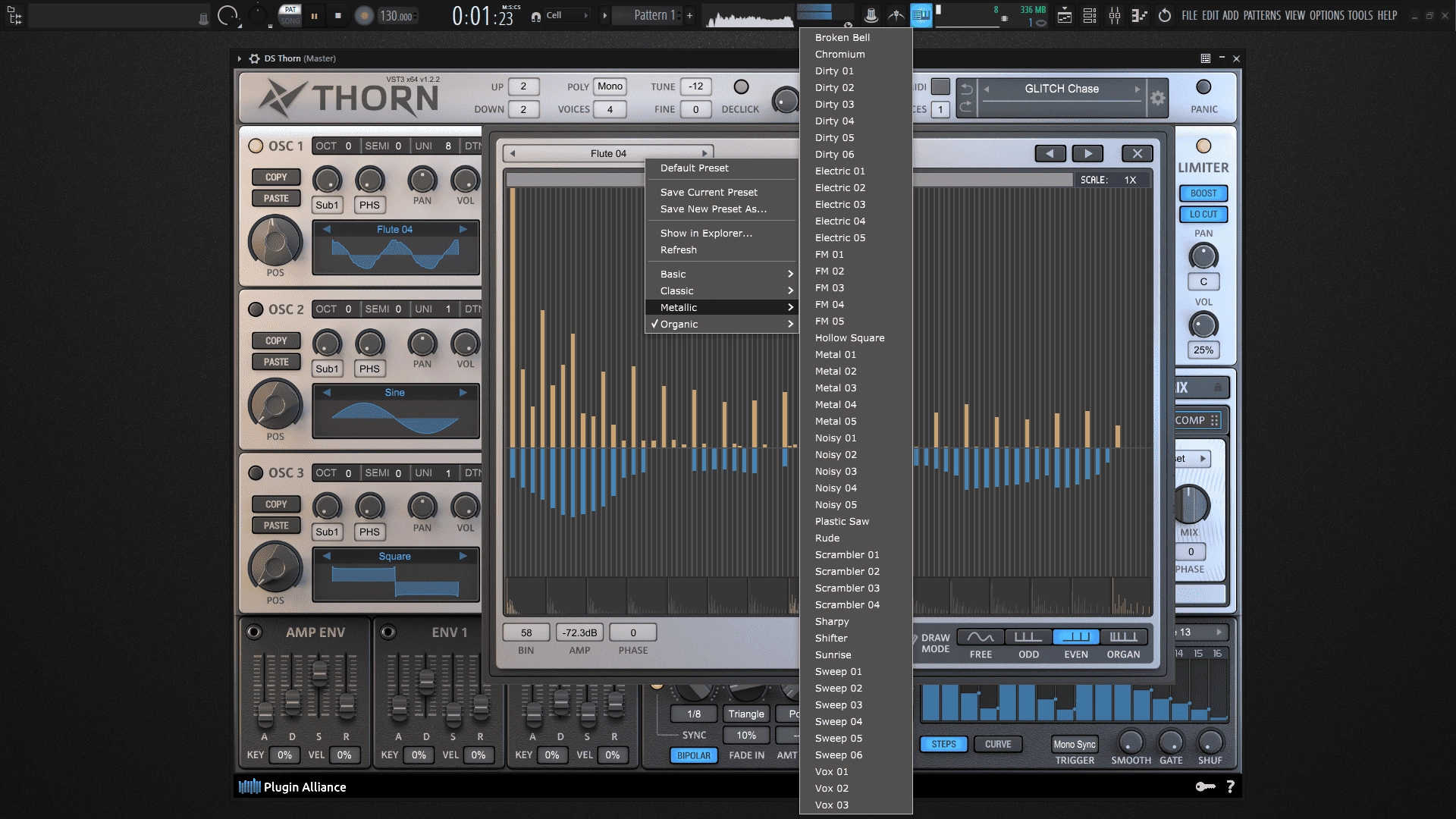
Task: Open Thorn settings gear next to GLITCH Chase
Action: 1157,98
